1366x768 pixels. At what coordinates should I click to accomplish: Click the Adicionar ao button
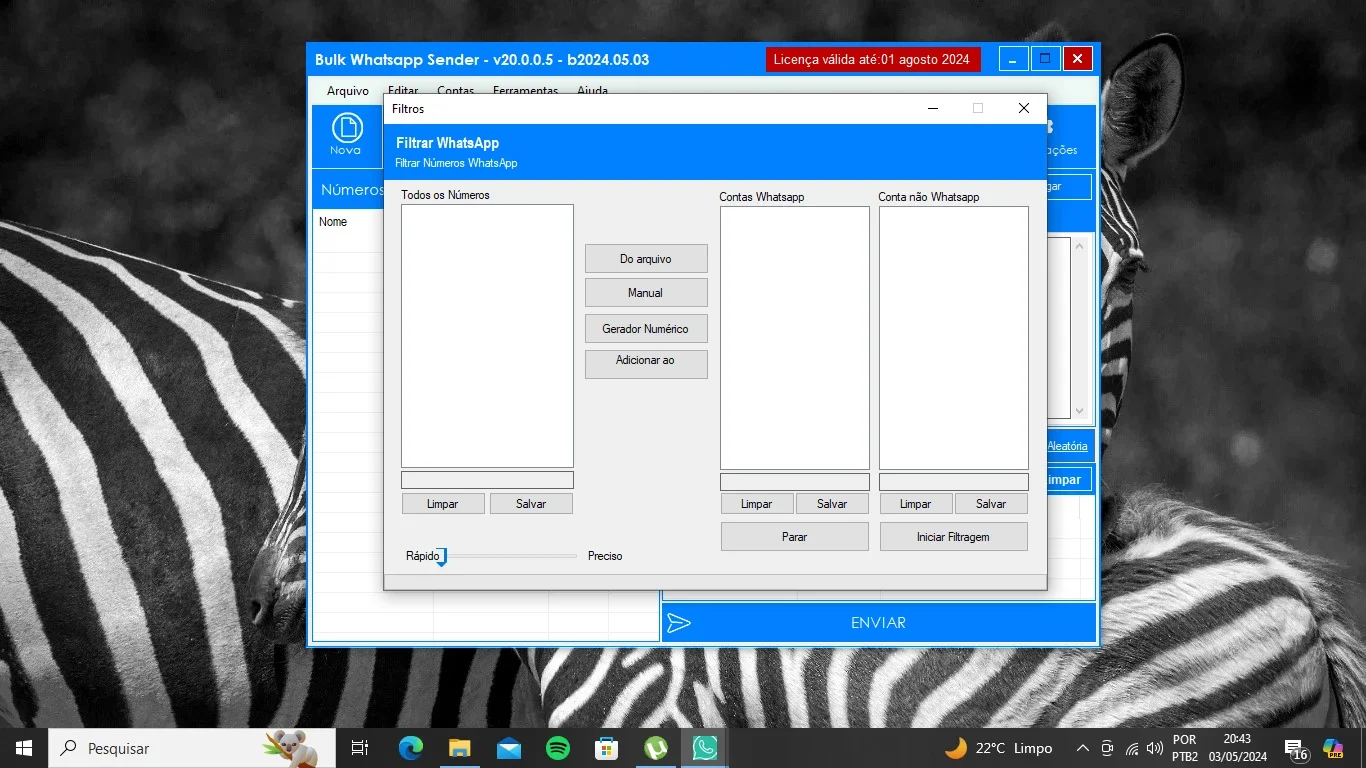tap(646, 364)
